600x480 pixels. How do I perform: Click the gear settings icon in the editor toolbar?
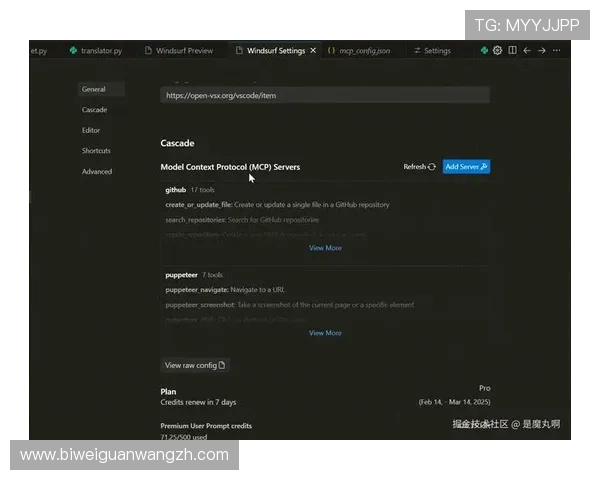pos(497,50)
